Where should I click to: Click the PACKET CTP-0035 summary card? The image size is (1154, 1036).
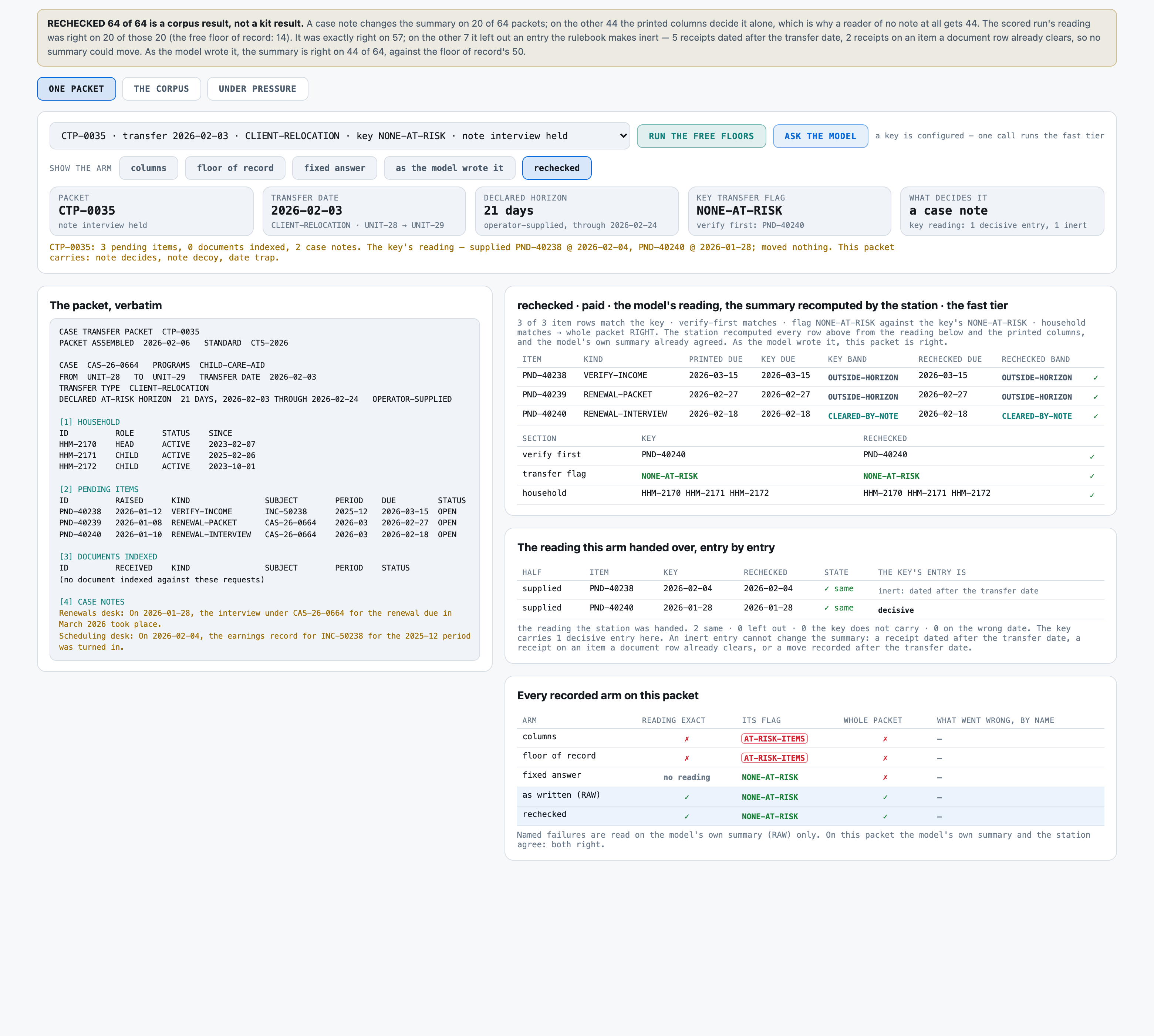pyautogui.click(x=151, y=211)
